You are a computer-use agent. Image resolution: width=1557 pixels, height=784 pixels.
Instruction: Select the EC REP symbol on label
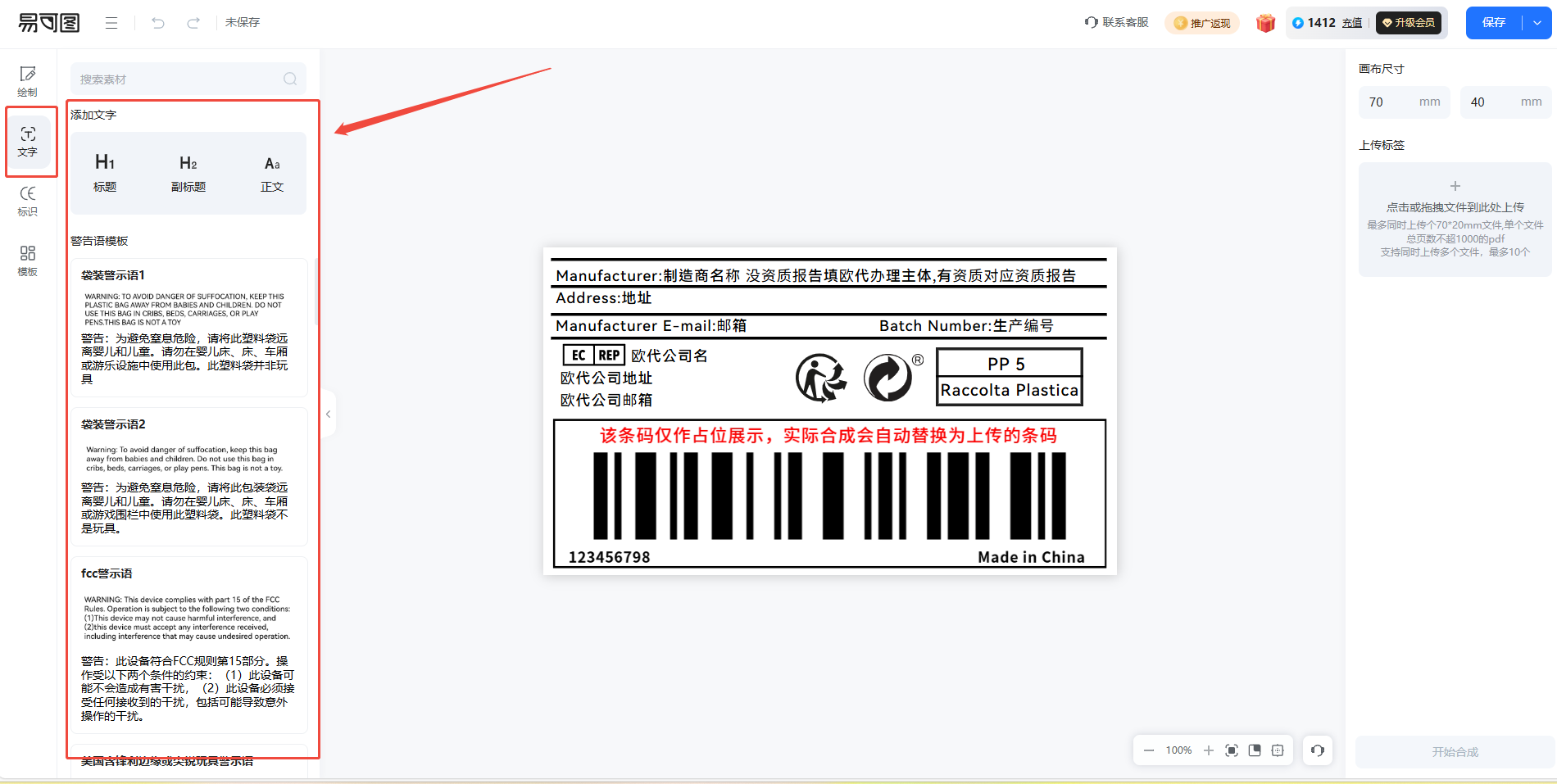[x=593, y=355]
